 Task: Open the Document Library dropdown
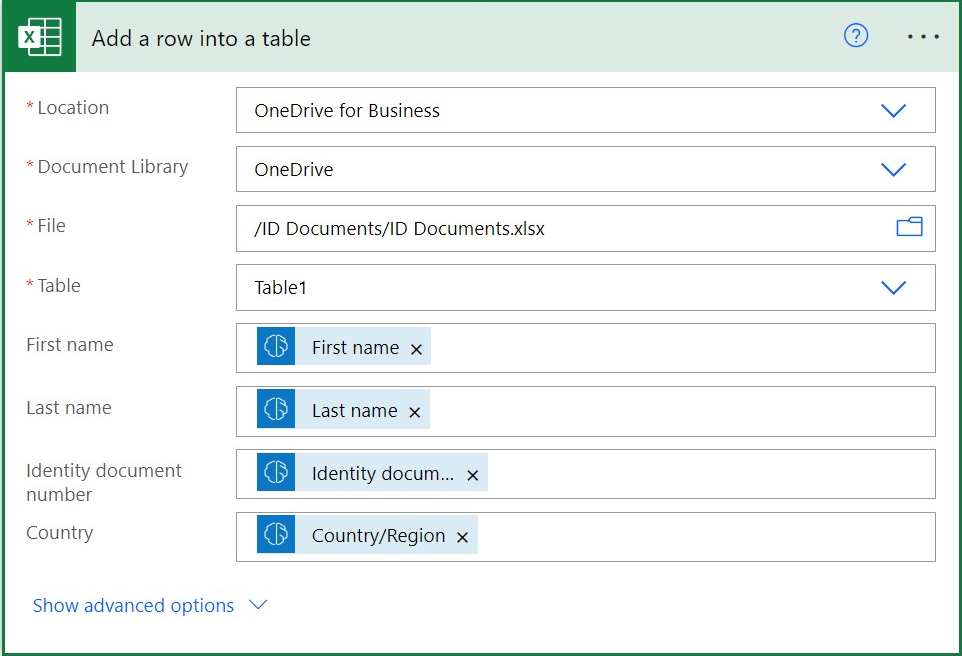pyautogui.click(x=893, y=169)
